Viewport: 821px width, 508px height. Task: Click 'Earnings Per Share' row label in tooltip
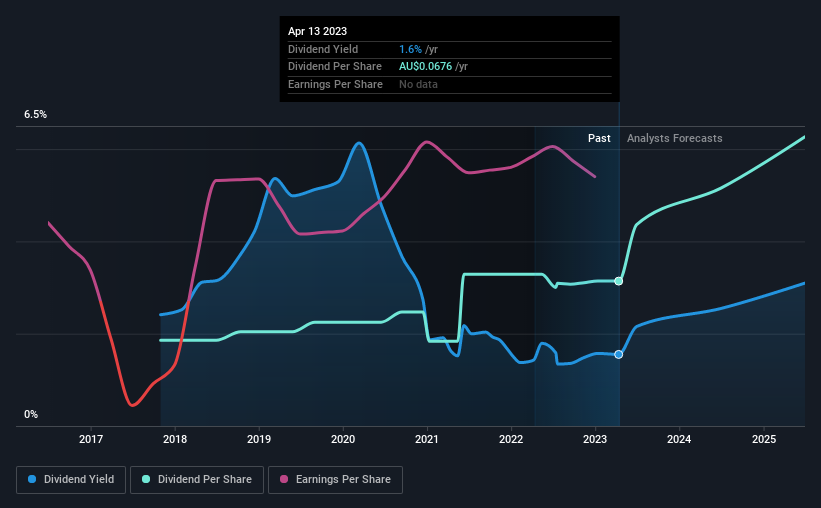[335, 84]
